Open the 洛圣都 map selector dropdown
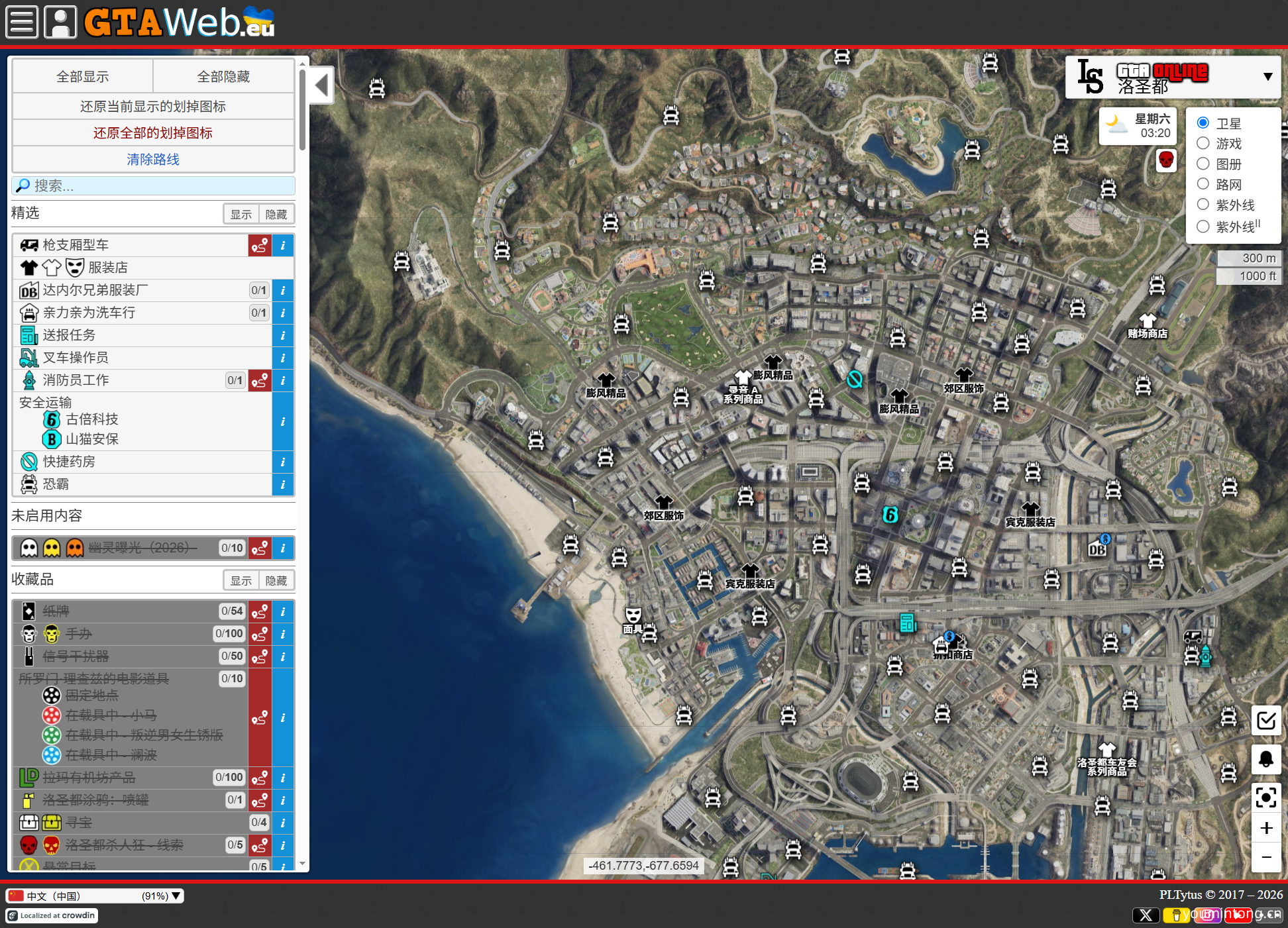The width and height of the screenshot is (1288, 928). coord(1173,77)
